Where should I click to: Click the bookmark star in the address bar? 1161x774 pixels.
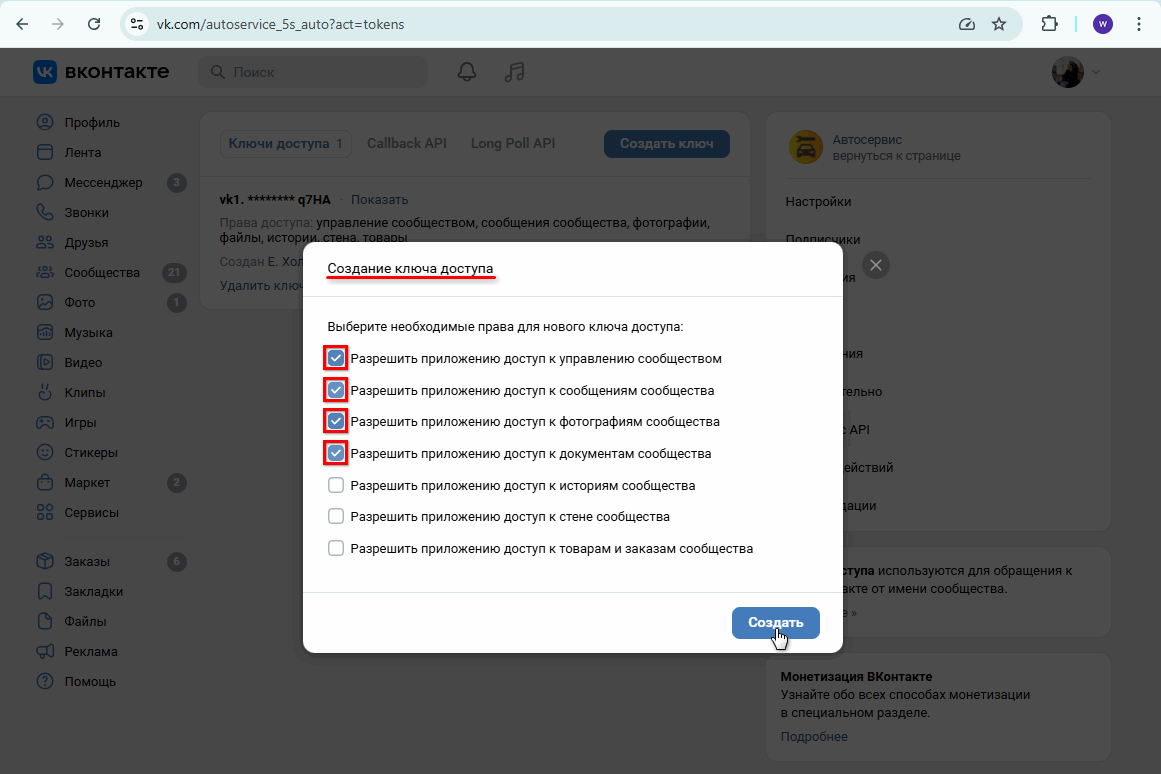999,23
